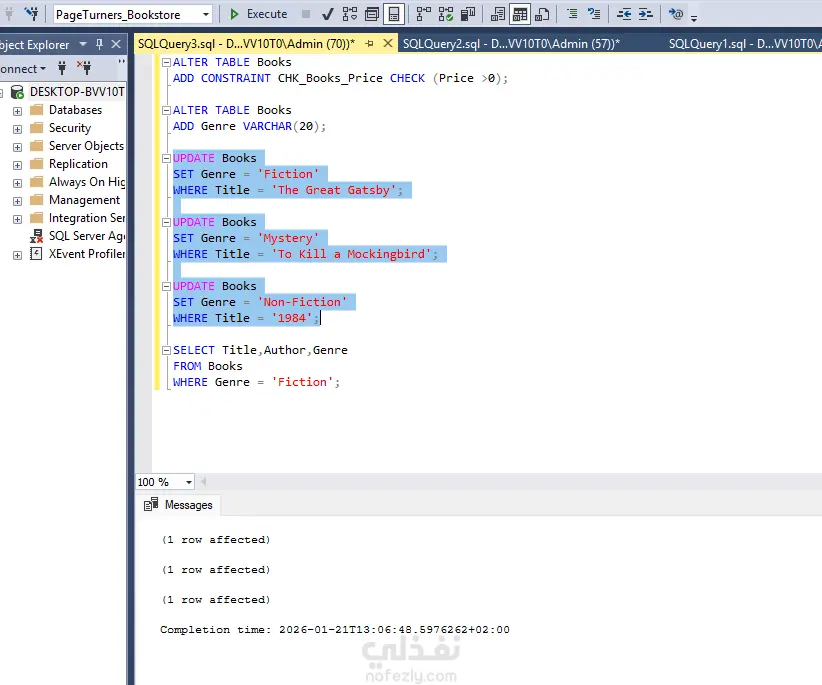
Task: Select the DESKTOP-BVV10T server node
Action: (x=77, y=92)
